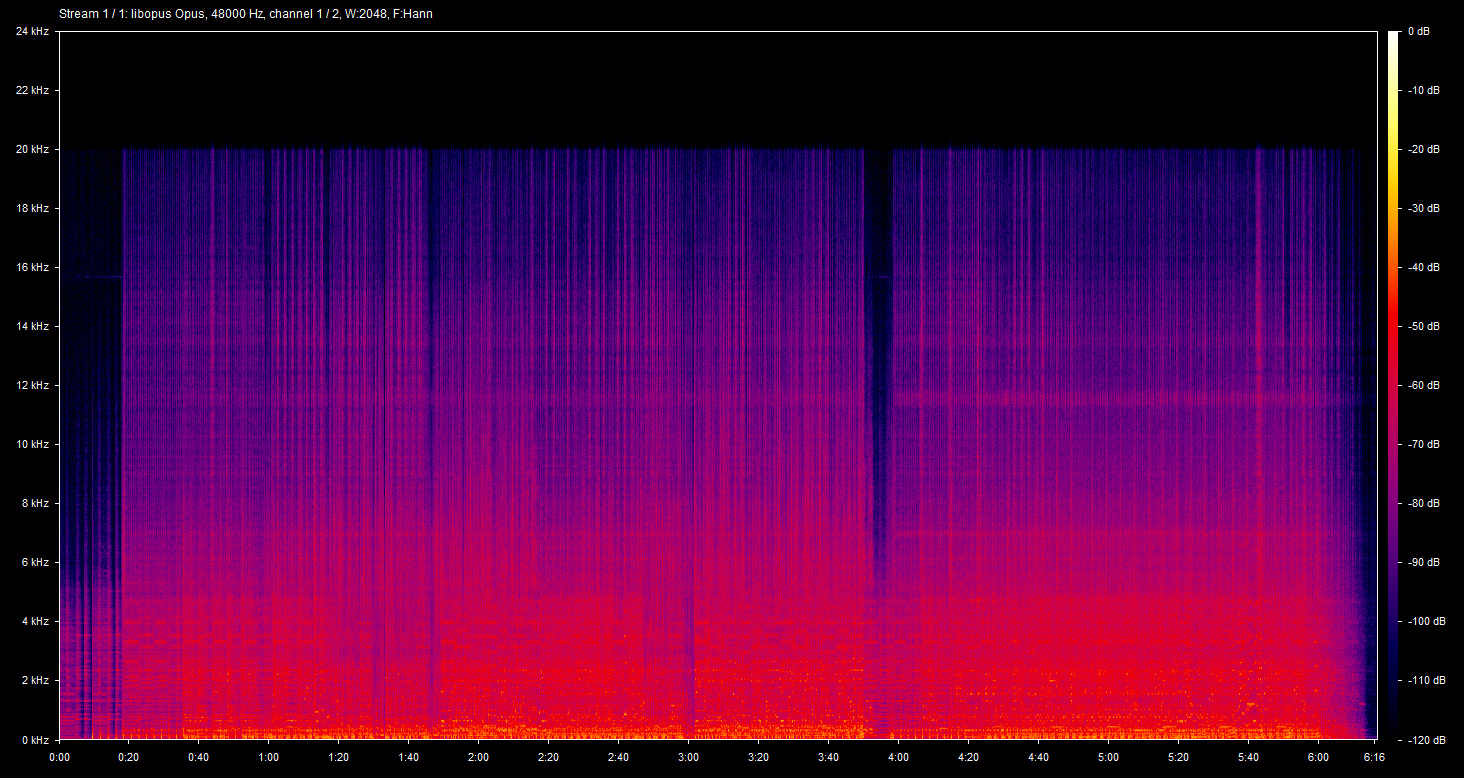Viewport: 1464px width, 778px height.
Task: Click the -120 dB scale label
Action: pos(1426,739)
